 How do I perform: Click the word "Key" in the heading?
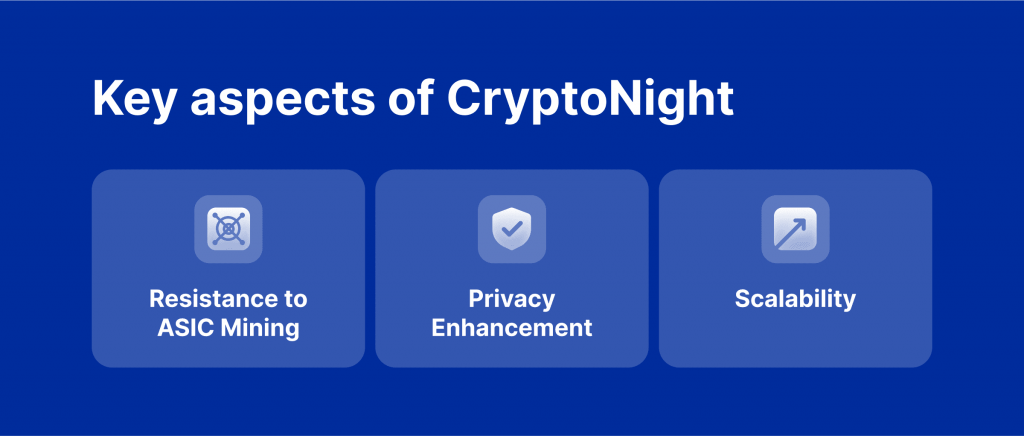point(135,99)
